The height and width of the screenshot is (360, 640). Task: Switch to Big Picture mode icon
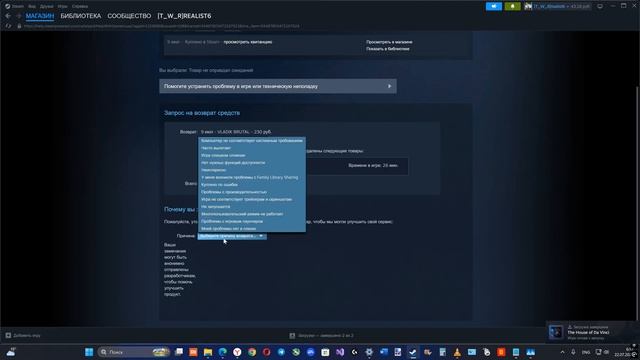click(600, 6)
